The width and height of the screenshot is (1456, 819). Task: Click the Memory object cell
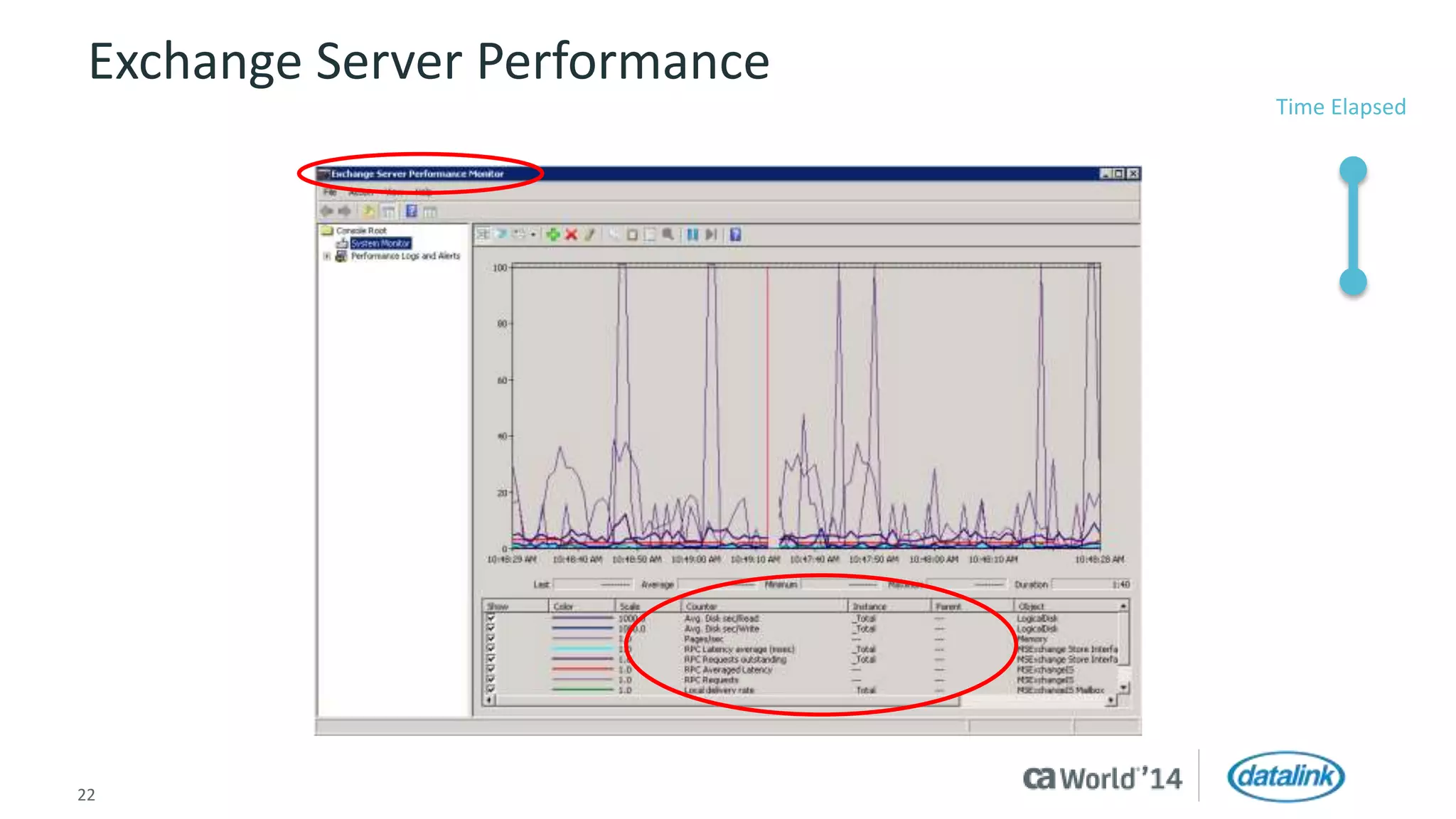point(1032,638)
